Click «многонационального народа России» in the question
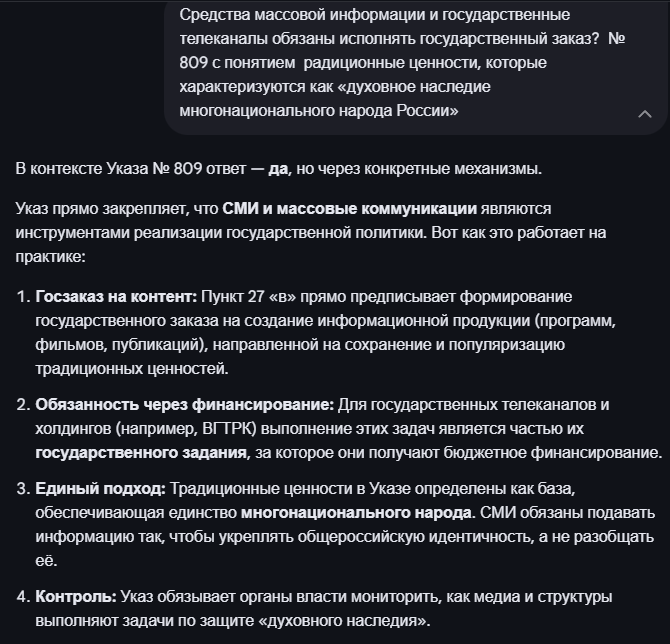 point(318,110)
